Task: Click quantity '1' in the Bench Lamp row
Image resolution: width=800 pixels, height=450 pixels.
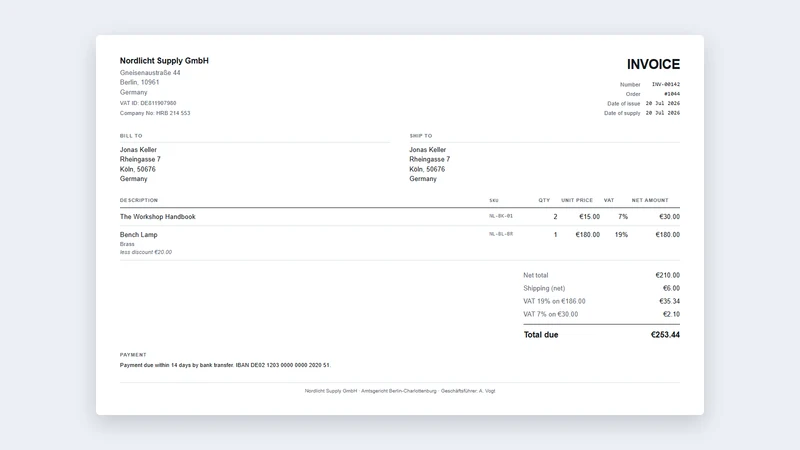Action: pyautogui.click(x=555, y=235)
